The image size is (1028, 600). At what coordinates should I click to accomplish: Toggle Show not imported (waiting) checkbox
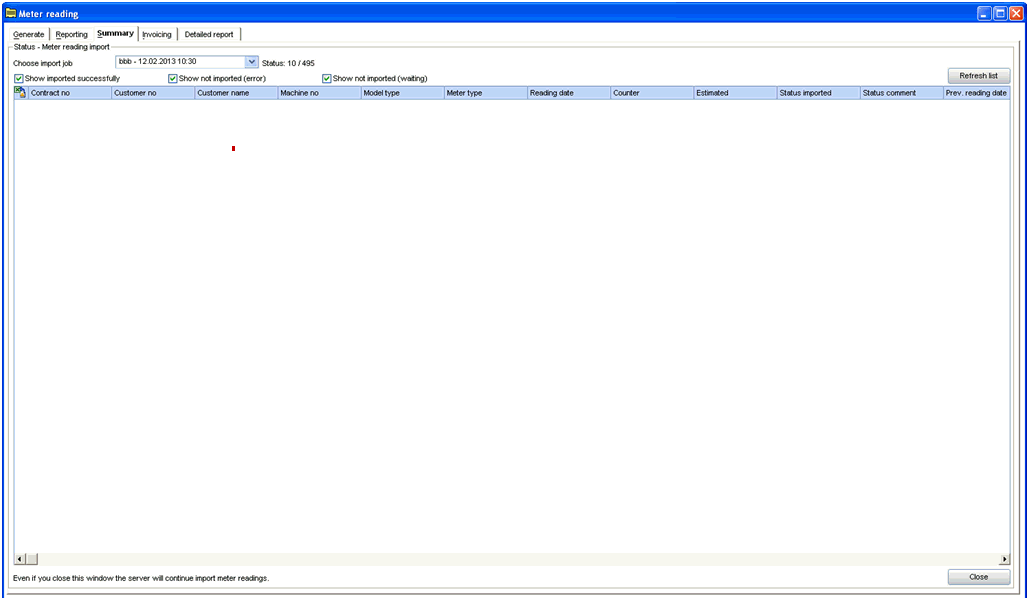(x=327, y=78)
